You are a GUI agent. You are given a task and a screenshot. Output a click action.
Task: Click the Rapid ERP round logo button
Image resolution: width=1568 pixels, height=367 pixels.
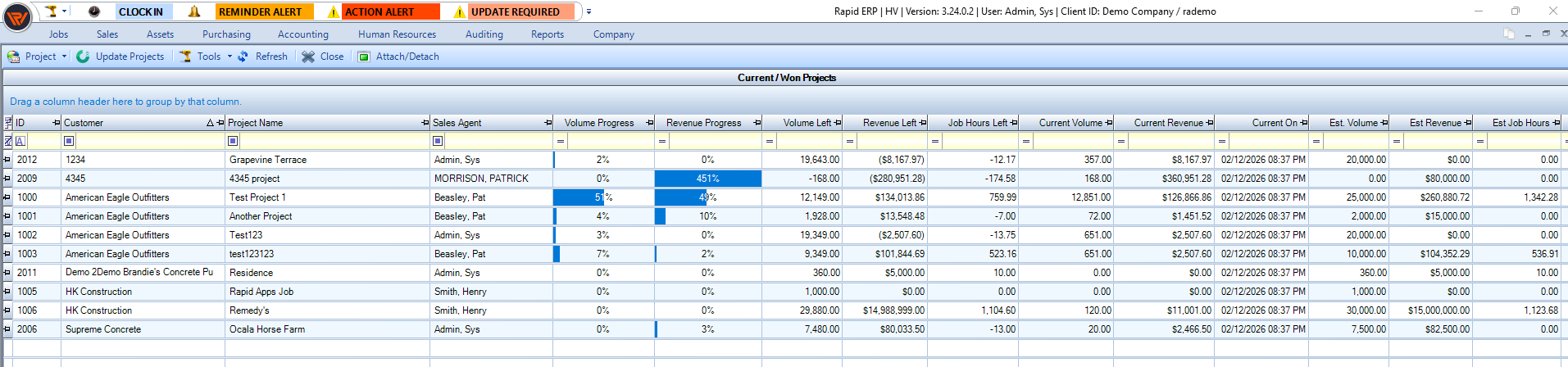17,17
